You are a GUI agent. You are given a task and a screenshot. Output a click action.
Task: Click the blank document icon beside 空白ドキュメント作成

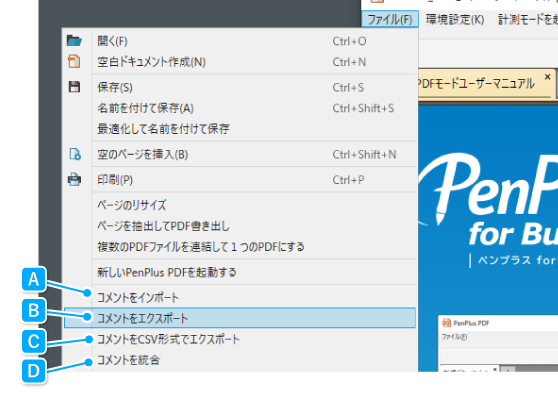coord(74,62)
